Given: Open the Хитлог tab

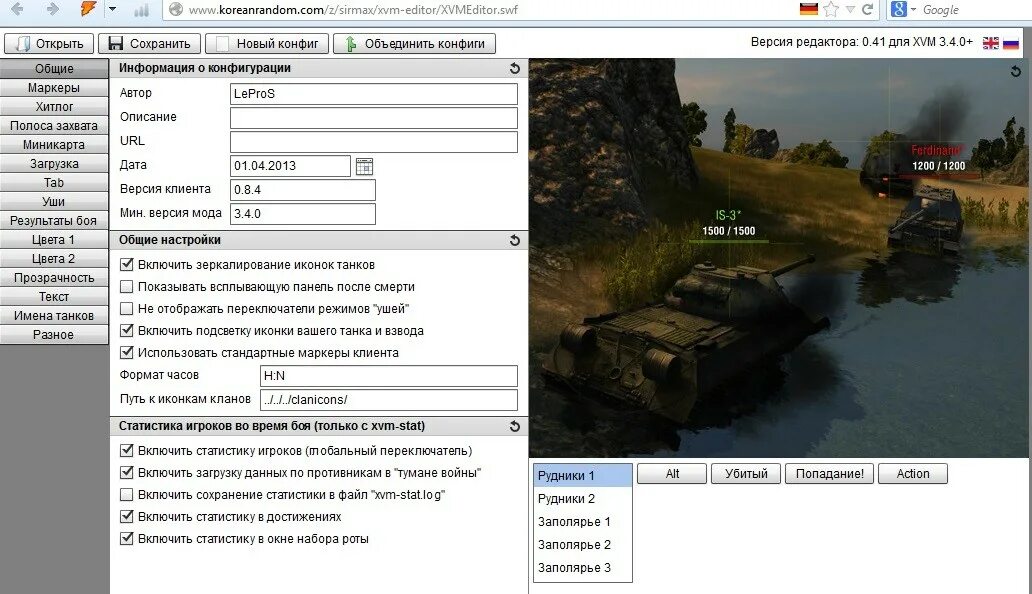Looking at the screenshot, I should [54, 107].
